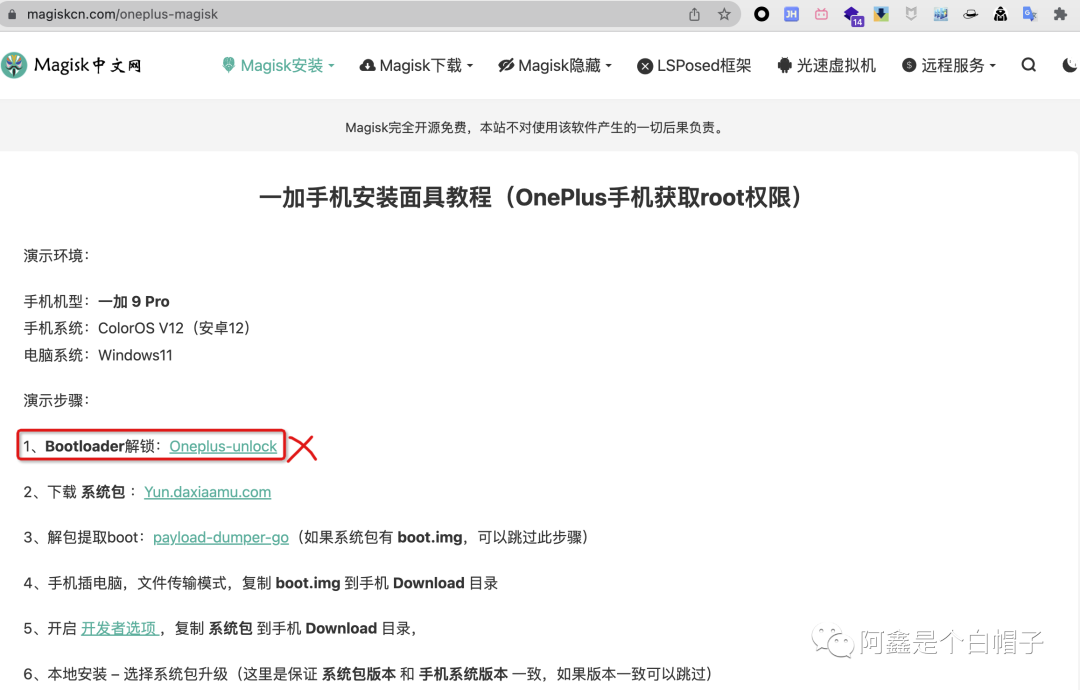Click the search icon in the navigation bar
This screenshot has width=1080, height=690.
point(1028,64)
